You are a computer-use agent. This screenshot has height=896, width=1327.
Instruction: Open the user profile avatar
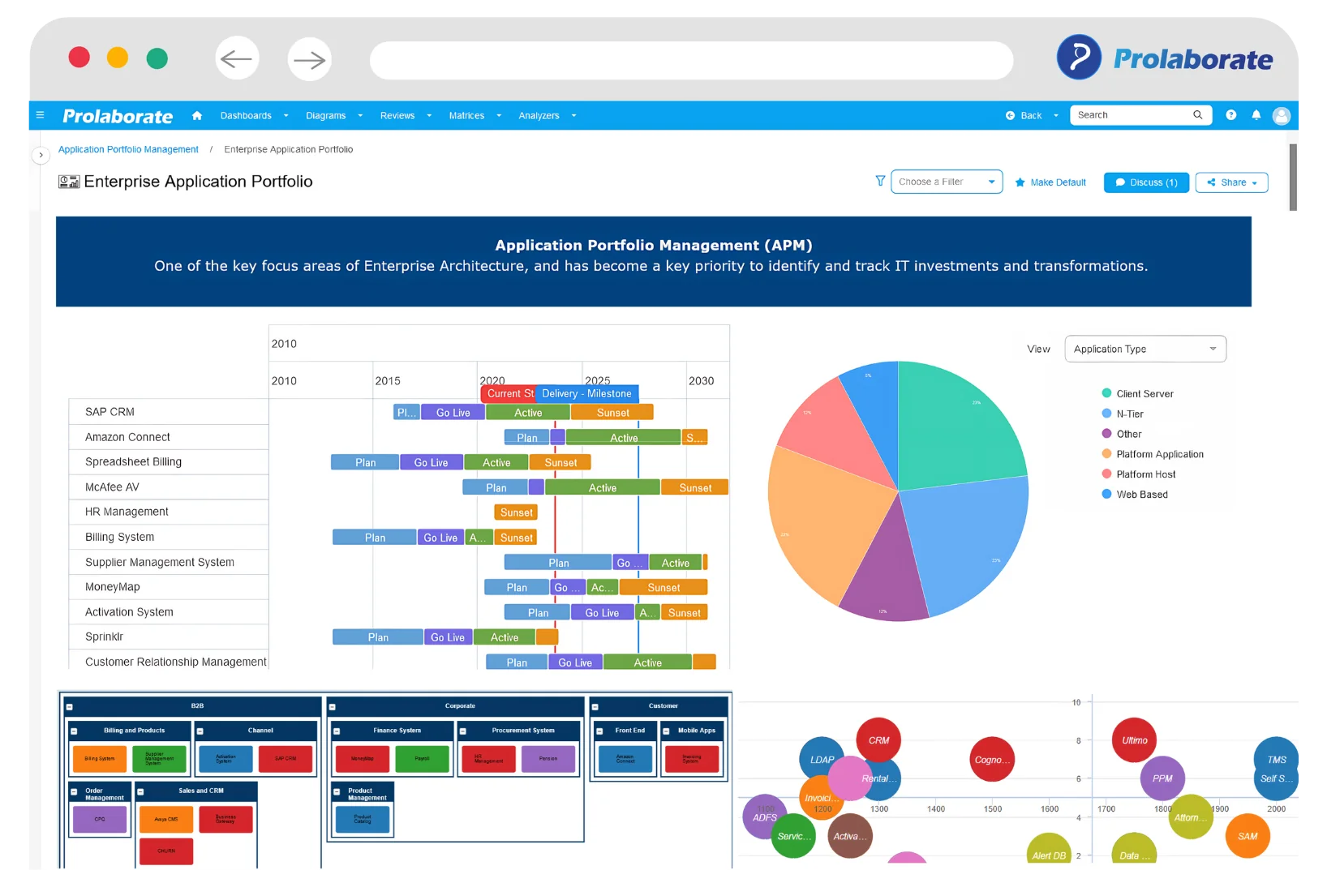point(1282,116)
